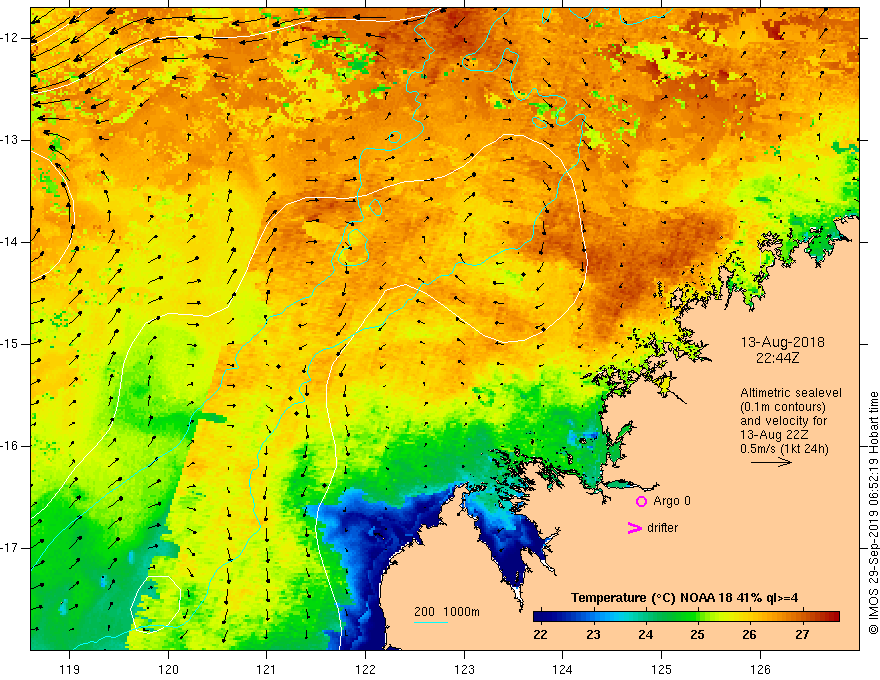Click the 0.5m/s velocity scale arrow
The width and height of the screenshot is (880, 680).
click(771, 463)
